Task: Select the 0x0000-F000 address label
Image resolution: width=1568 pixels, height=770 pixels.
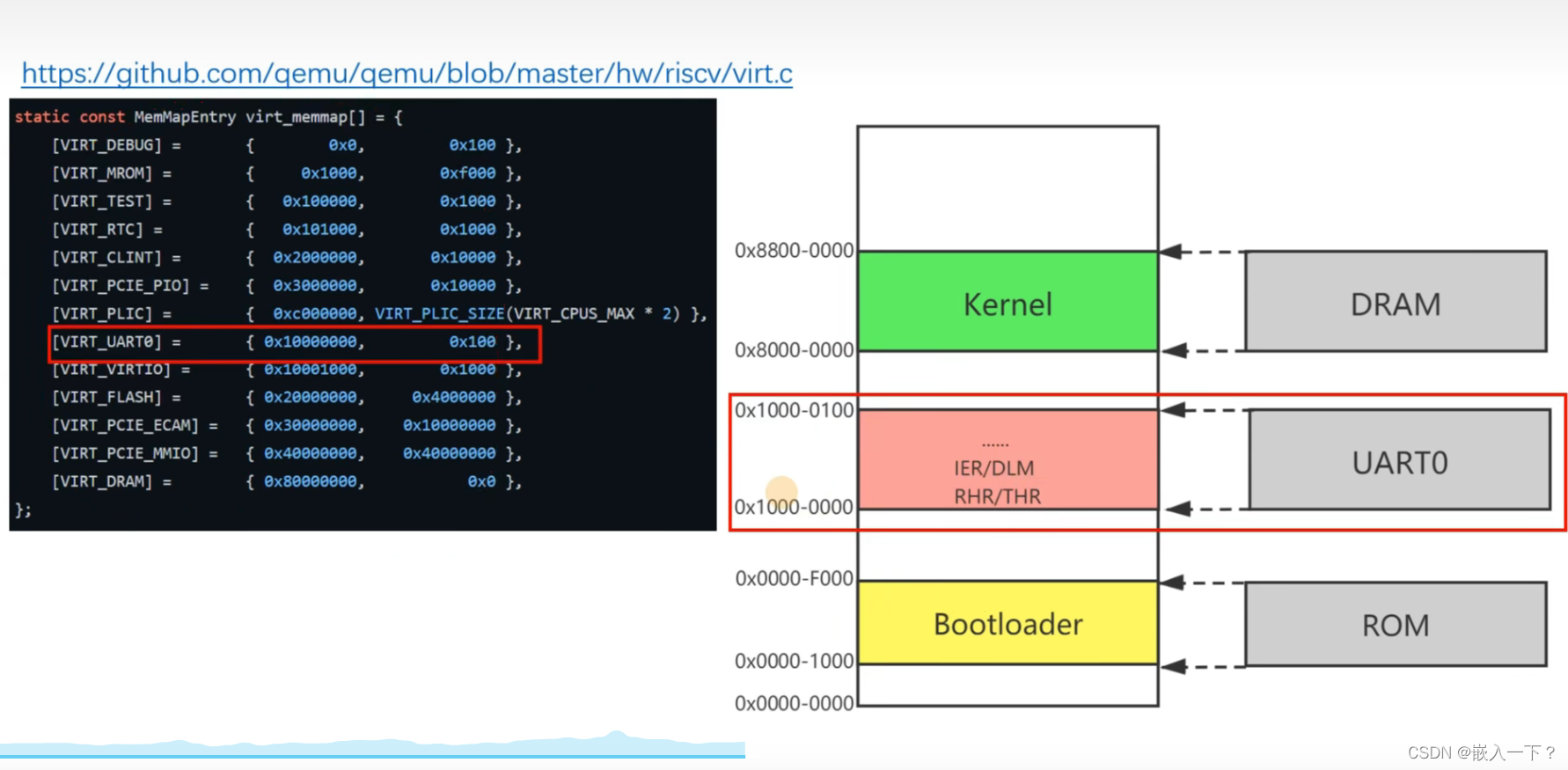Action: click(x=795, y=578)
